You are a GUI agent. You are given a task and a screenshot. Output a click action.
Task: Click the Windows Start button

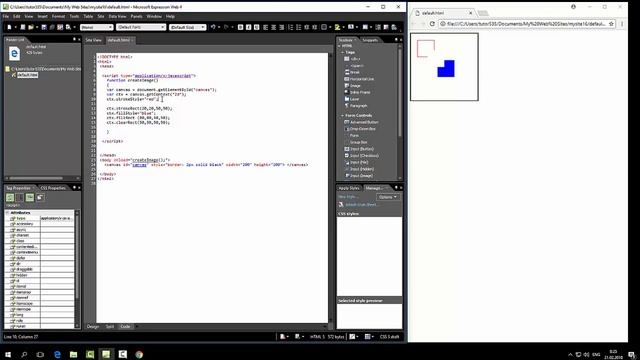click(8, 354)
